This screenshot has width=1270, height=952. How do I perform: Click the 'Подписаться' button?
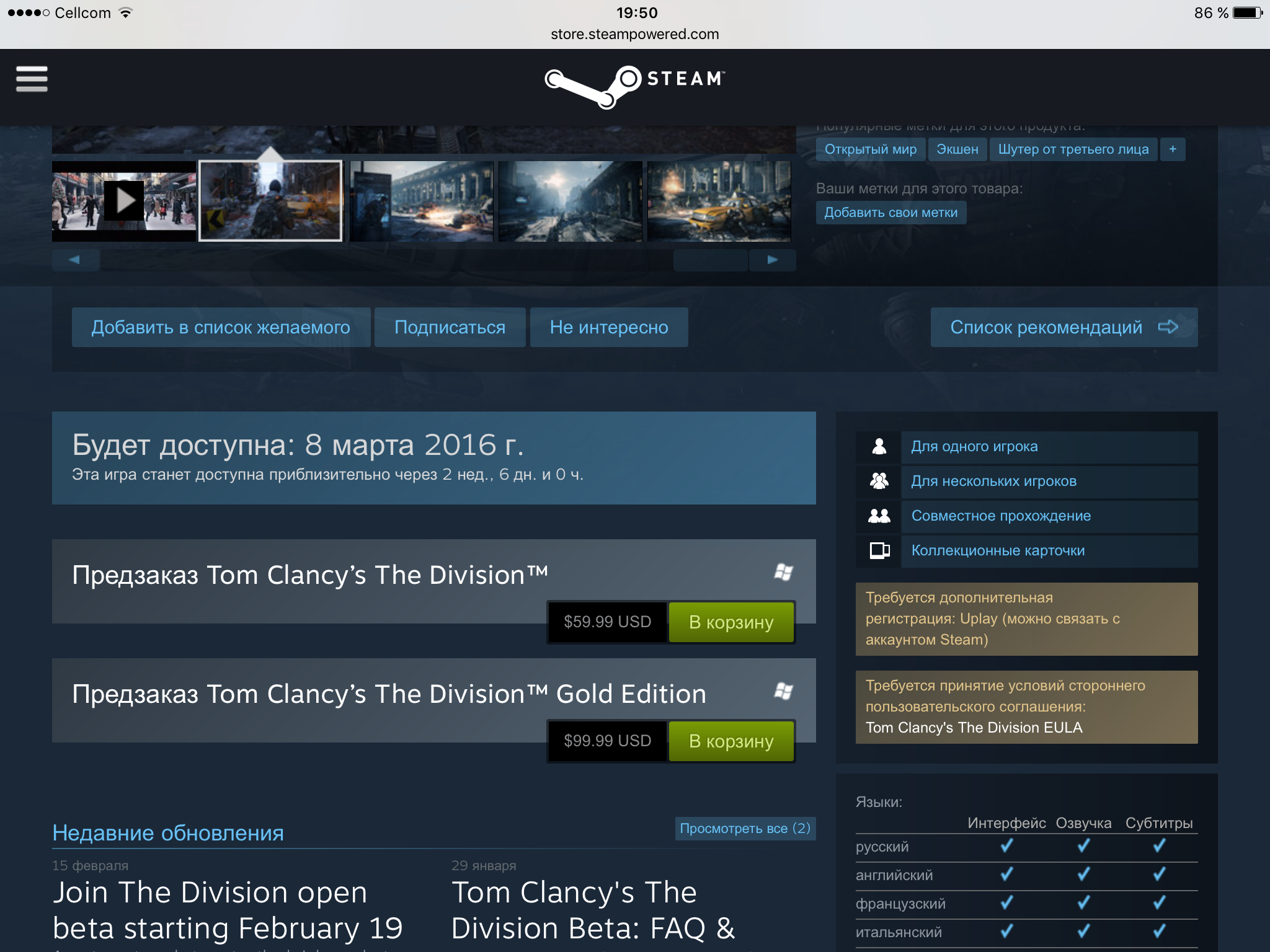click(x=450, y=327)
